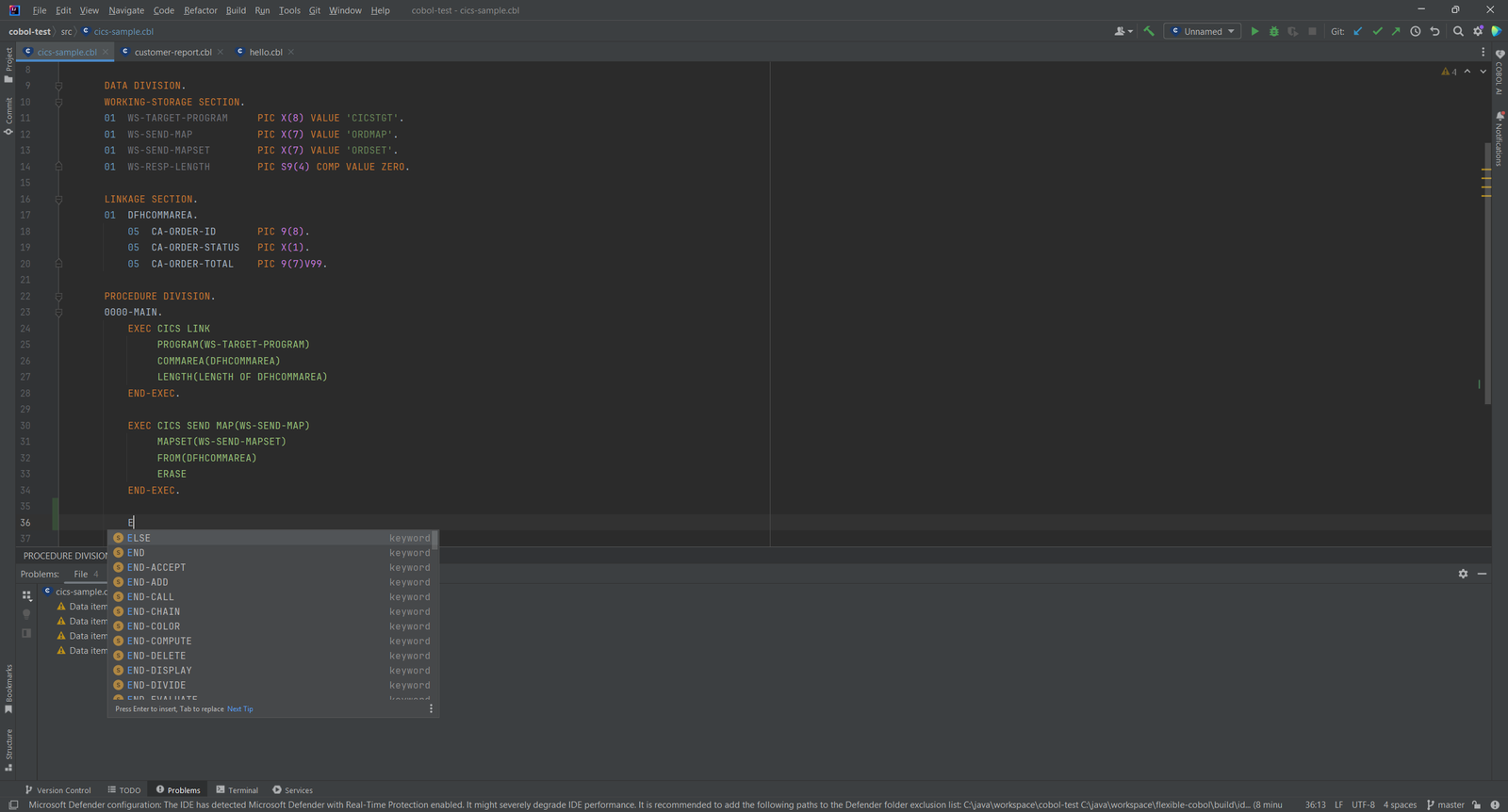Close the cics-sample.cbl editor tab

pyautogui.click(x=106, y=52)
